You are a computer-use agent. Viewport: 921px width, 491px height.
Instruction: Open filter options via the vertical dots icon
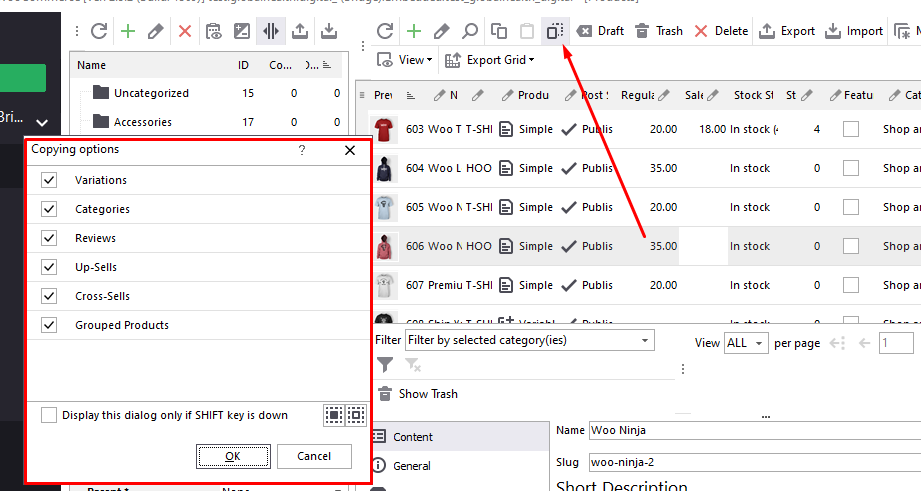click(683, 369)
